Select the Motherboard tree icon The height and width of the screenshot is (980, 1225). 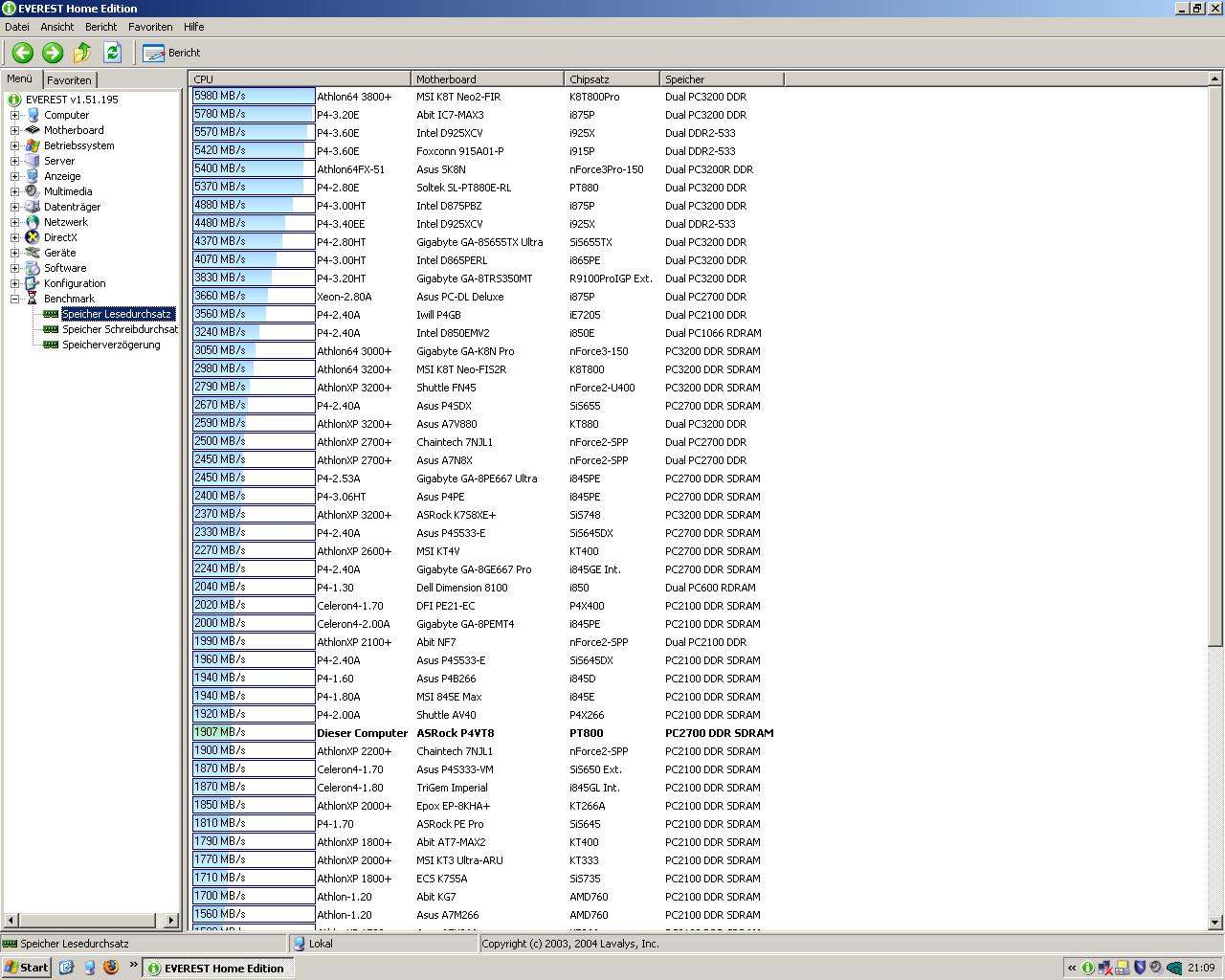point(33,130)
